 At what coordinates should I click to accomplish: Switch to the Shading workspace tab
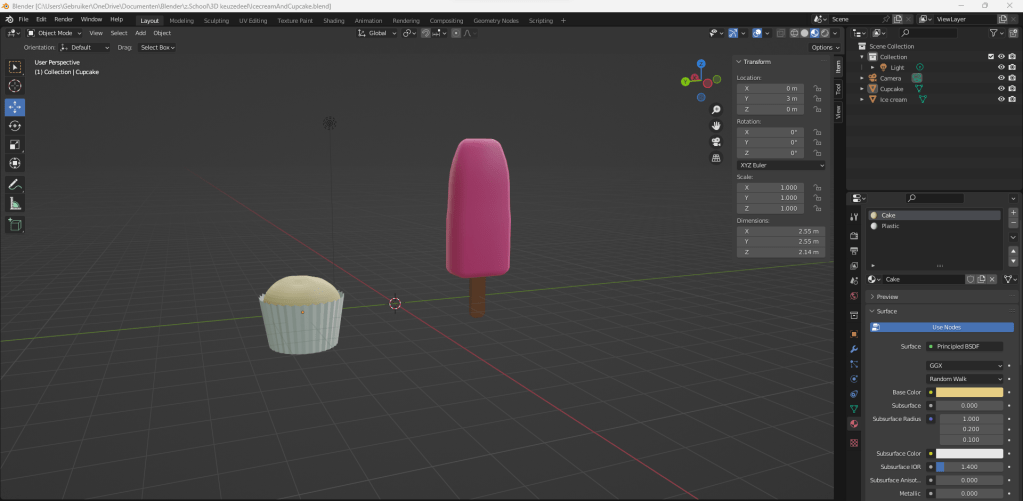(x=333, y=20)
